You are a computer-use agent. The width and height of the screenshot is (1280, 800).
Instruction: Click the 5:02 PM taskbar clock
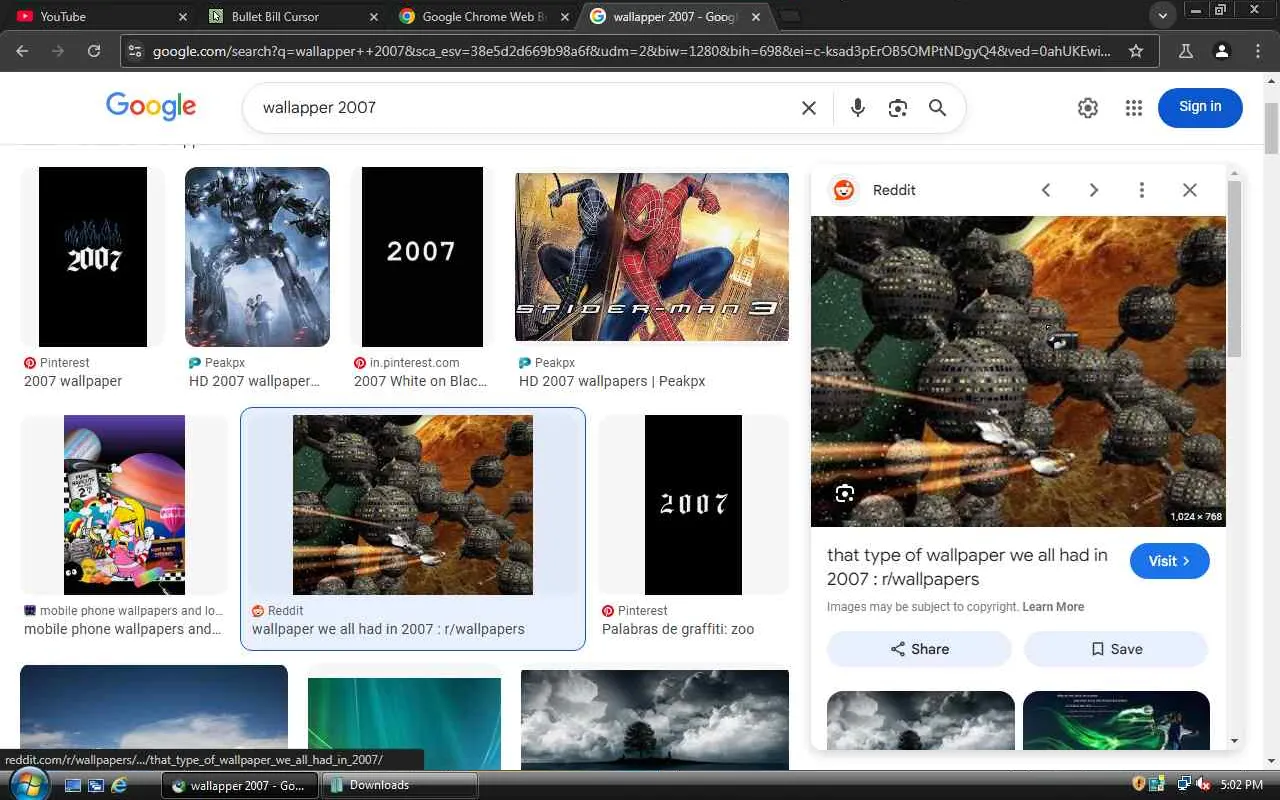tap(1242, 785)
